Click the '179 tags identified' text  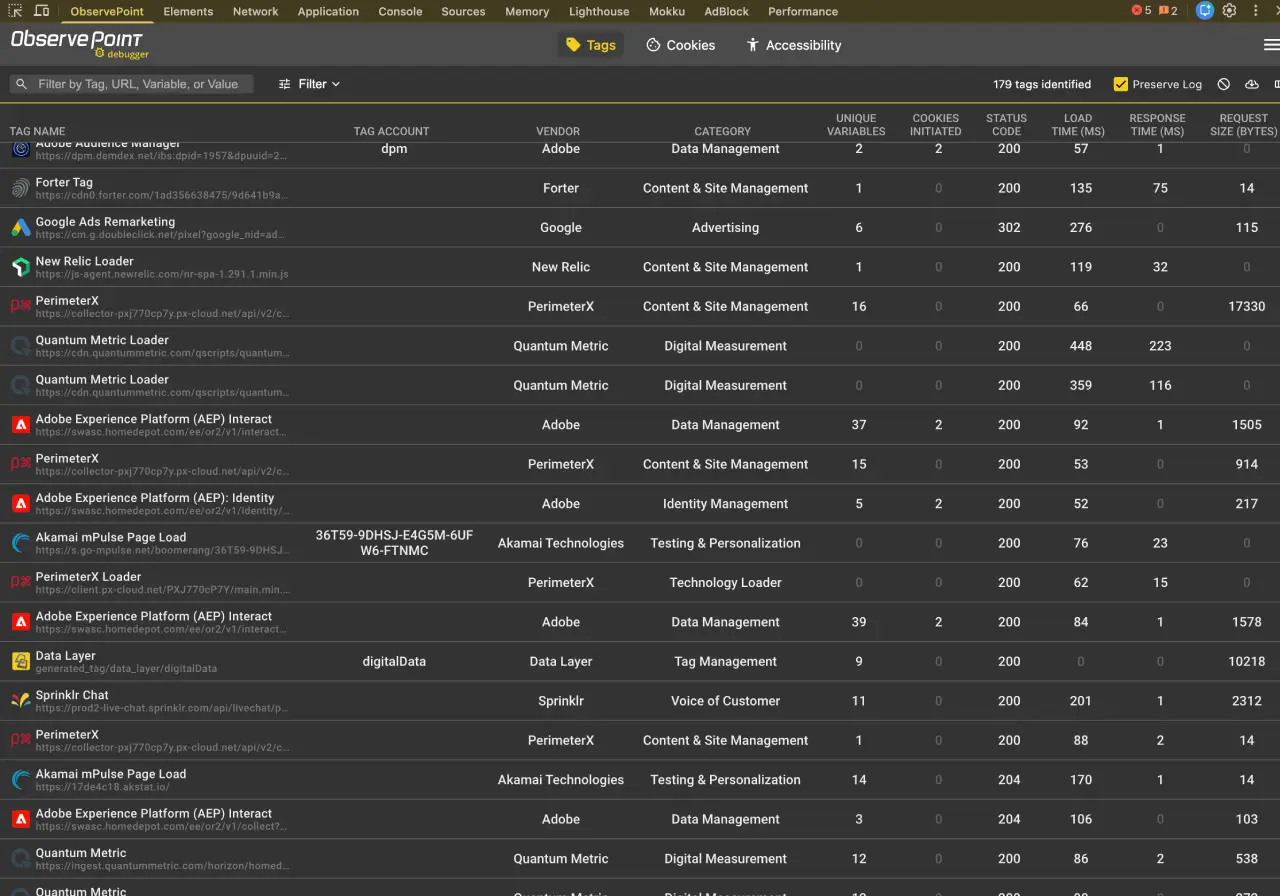1042,84
